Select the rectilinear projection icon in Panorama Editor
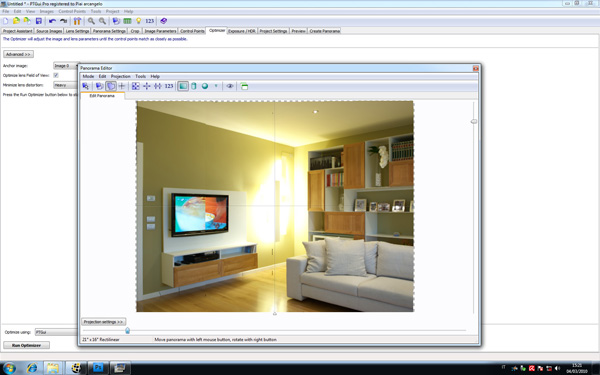The height and width of the screenshot is (375, 600). (183, 86)
